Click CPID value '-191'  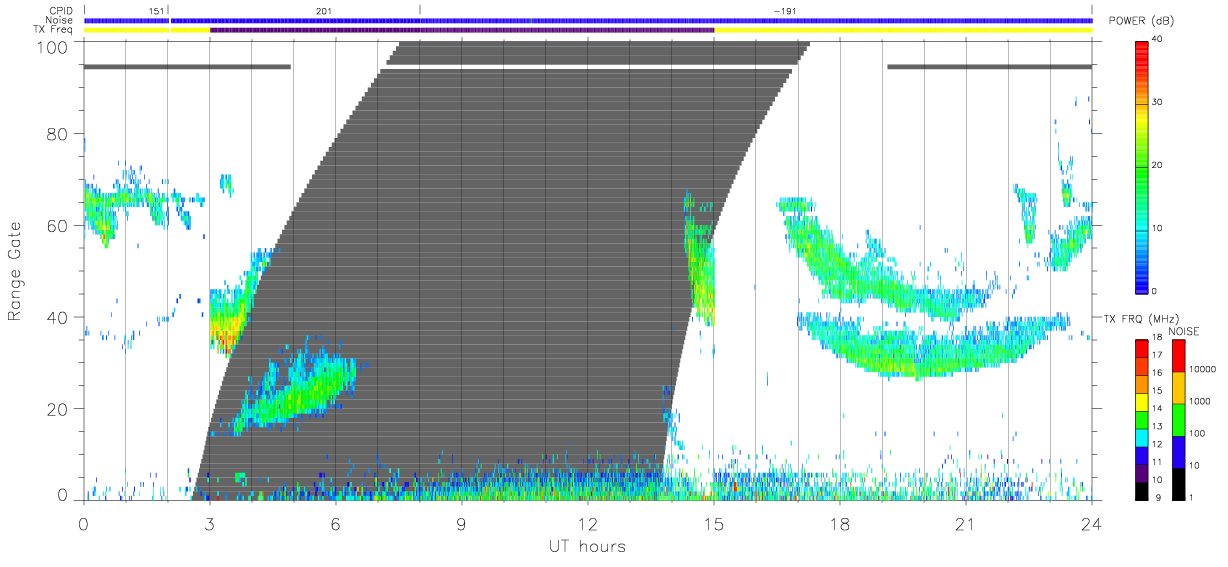(785, 11)
